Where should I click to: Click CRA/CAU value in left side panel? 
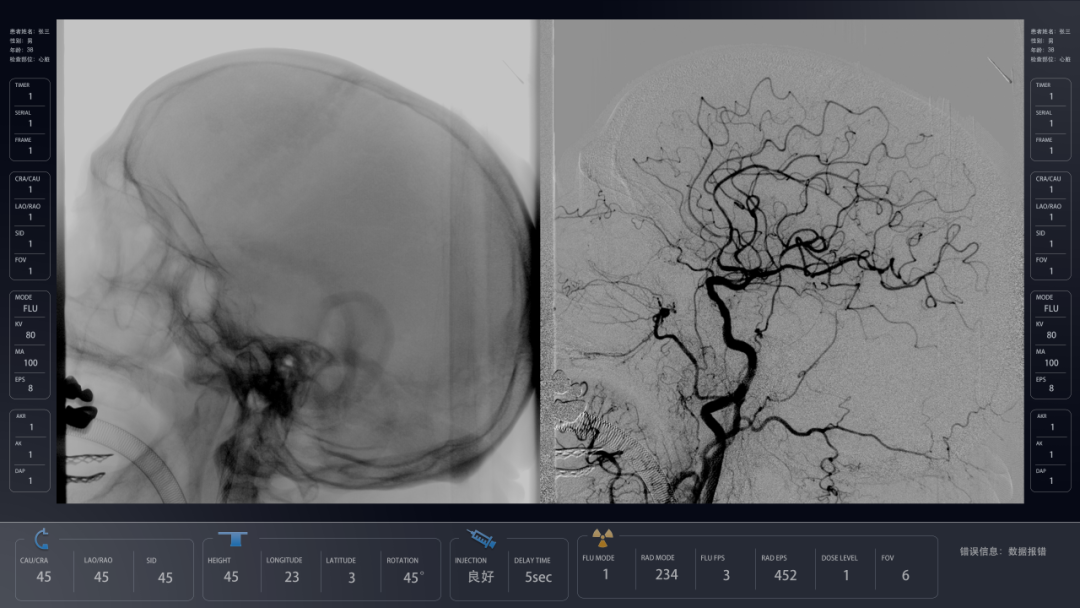coord(30,189)
